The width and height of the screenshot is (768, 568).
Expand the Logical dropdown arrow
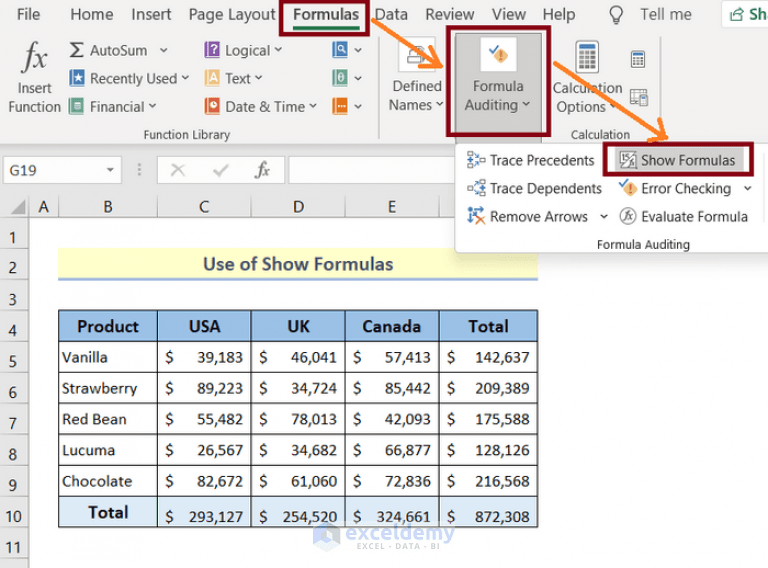(278, 49)
